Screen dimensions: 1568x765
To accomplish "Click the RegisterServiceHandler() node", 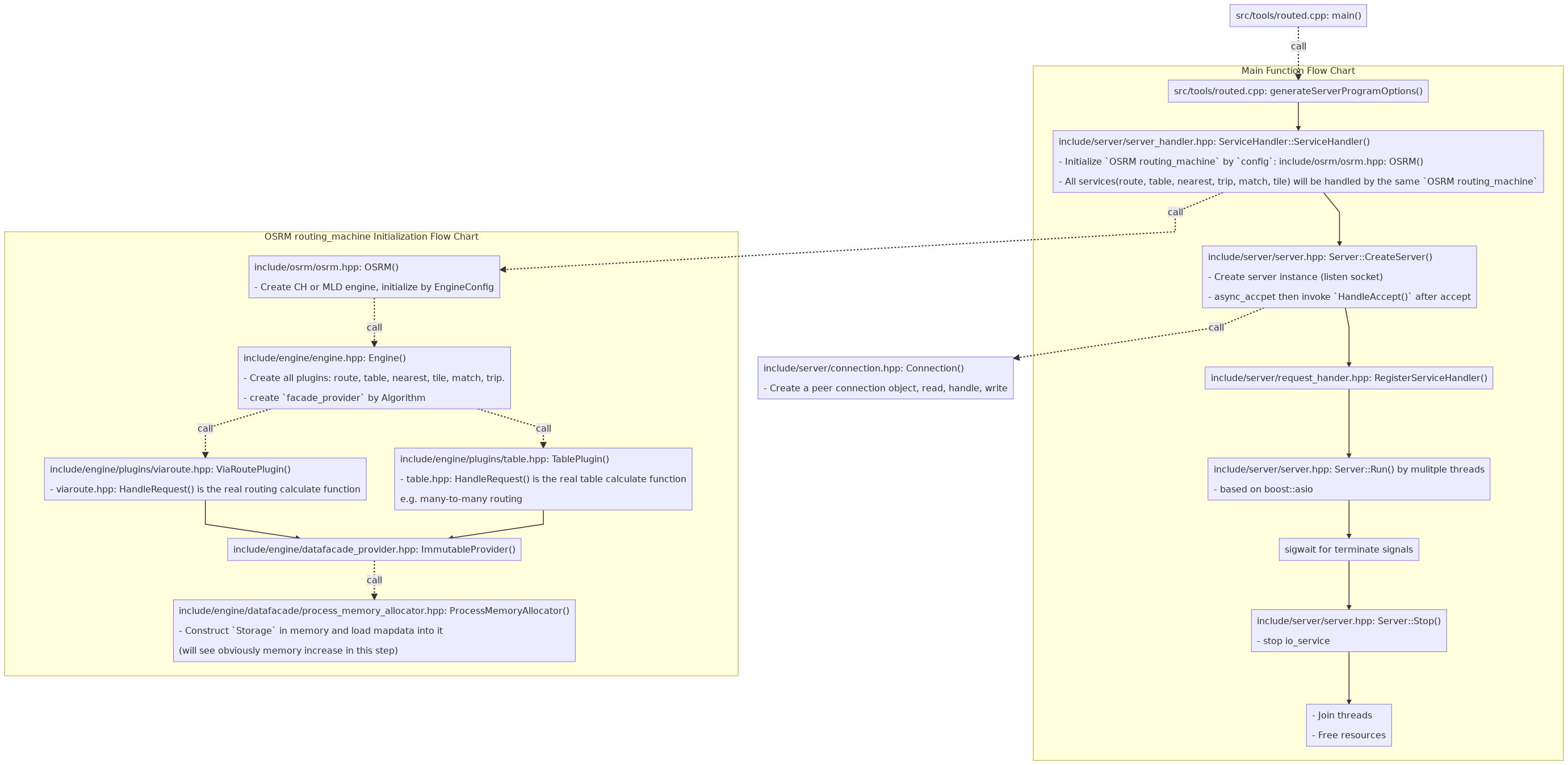I will 1348,378.
